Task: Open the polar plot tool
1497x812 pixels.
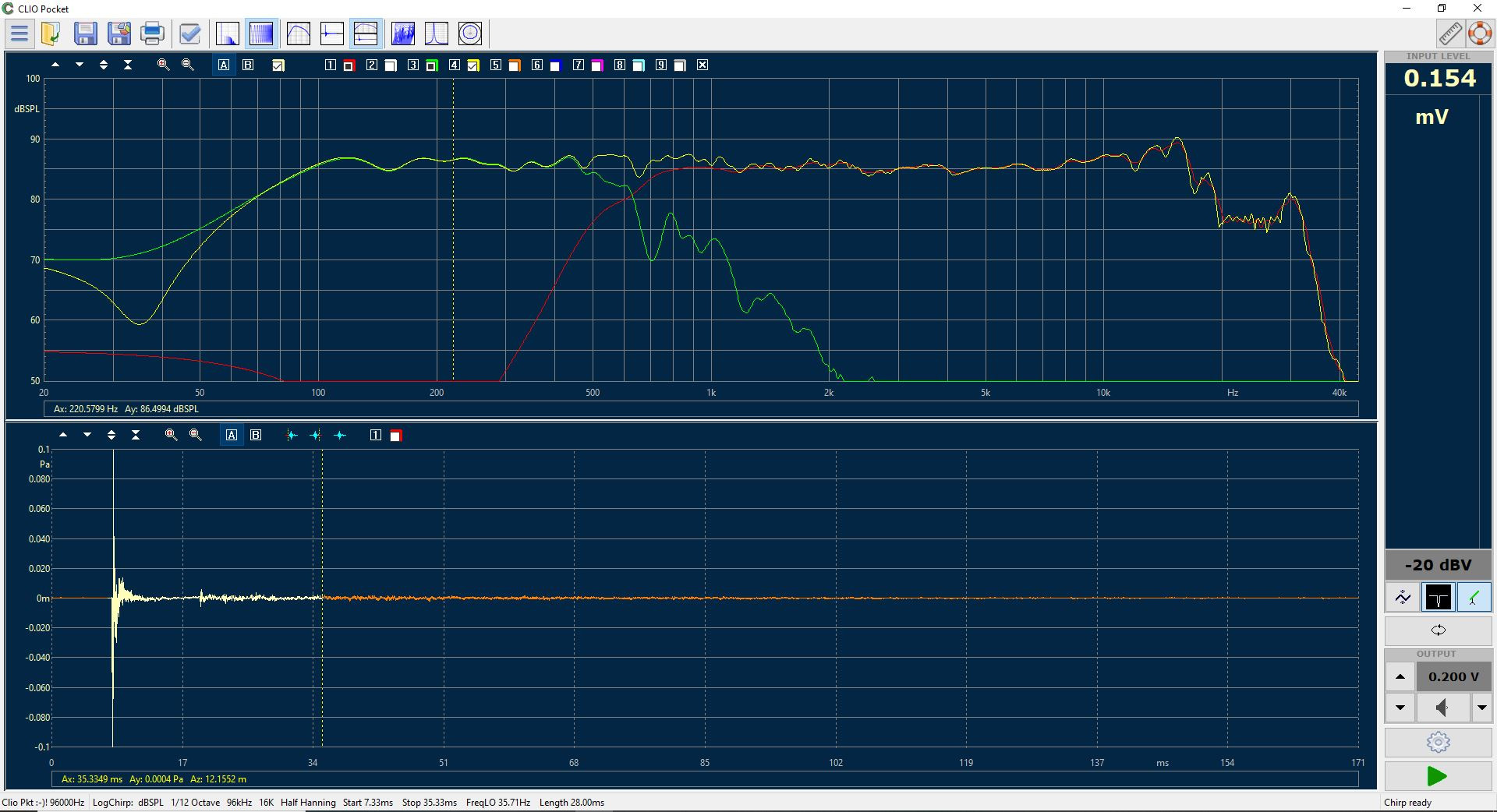Action: point(470,34)
